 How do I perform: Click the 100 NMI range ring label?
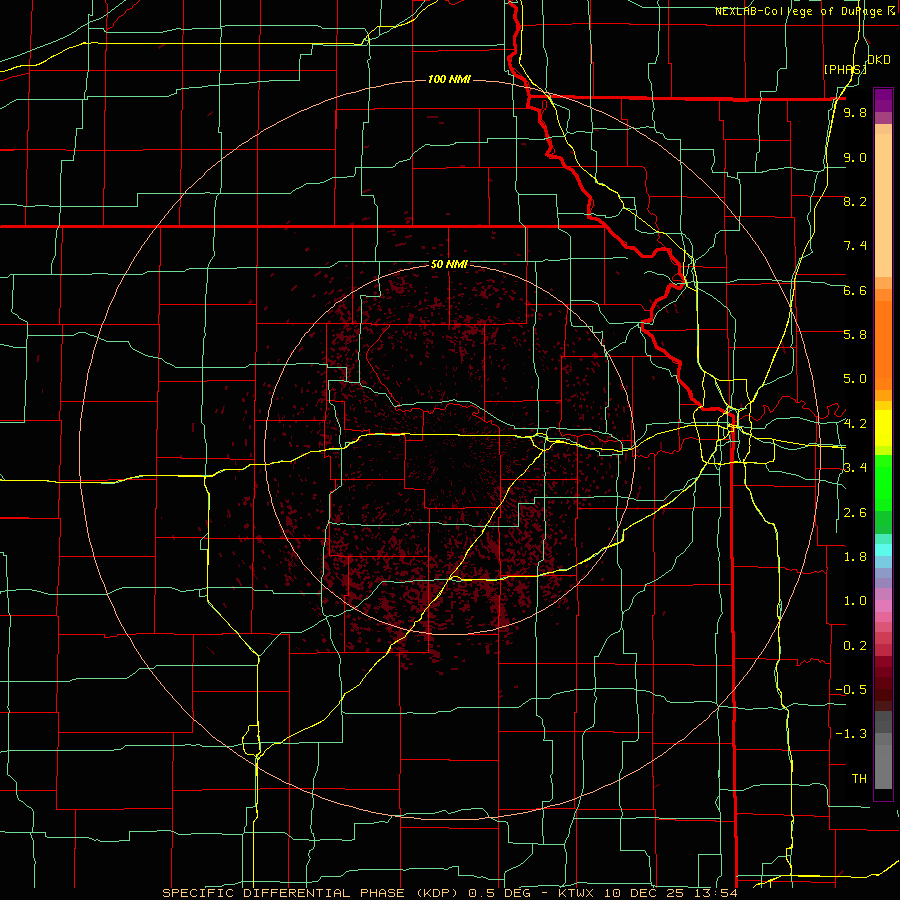[x=449, y=79]
